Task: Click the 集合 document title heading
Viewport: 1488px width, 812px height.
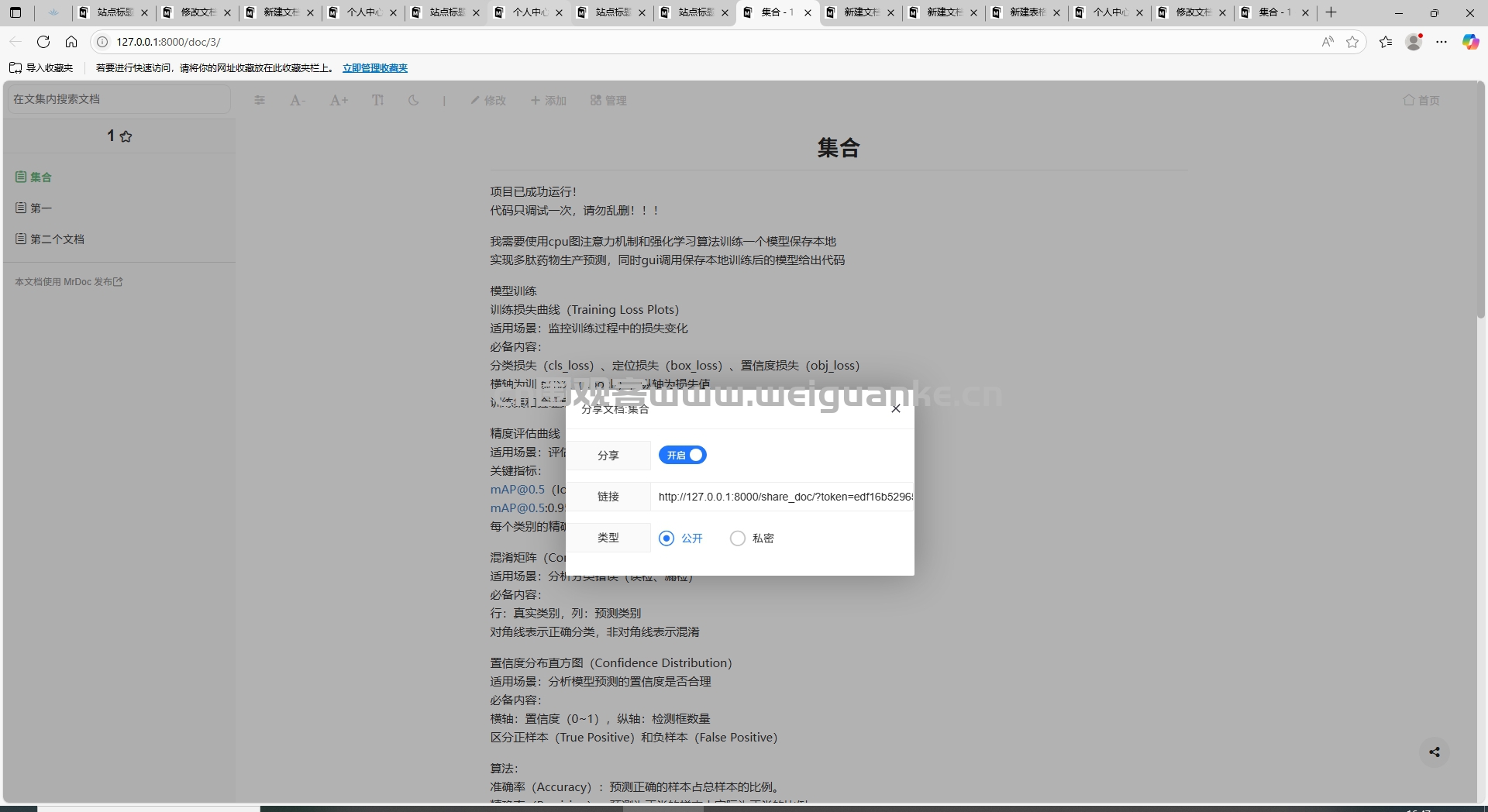Action: (839, 147)
